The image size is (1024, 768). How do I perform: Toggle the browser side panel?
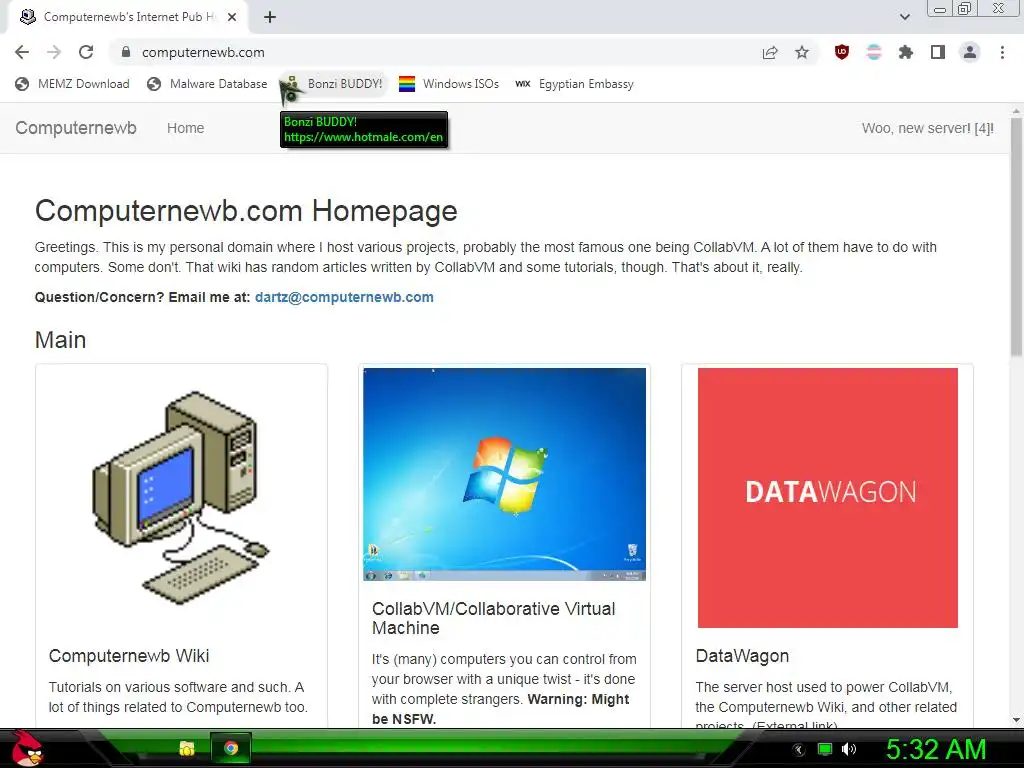pyautogui.click(x=938, y=52)
